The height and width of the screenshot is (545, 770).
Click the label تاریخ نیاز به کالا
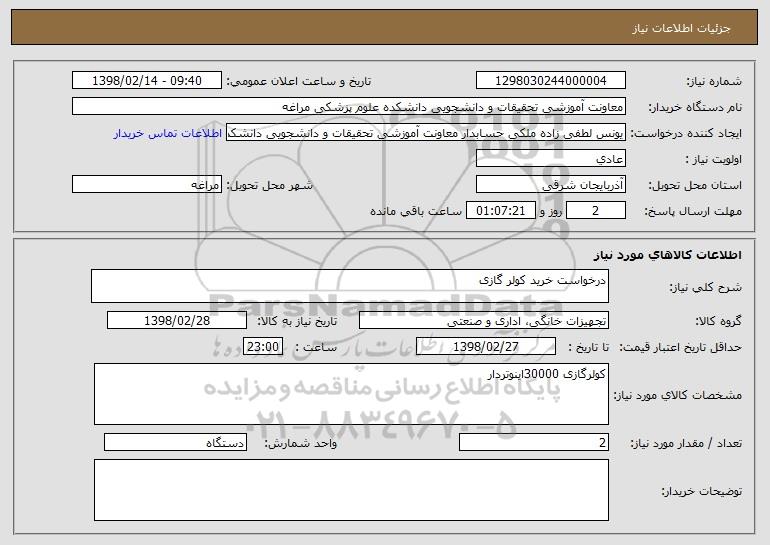(x=297, y=322)
